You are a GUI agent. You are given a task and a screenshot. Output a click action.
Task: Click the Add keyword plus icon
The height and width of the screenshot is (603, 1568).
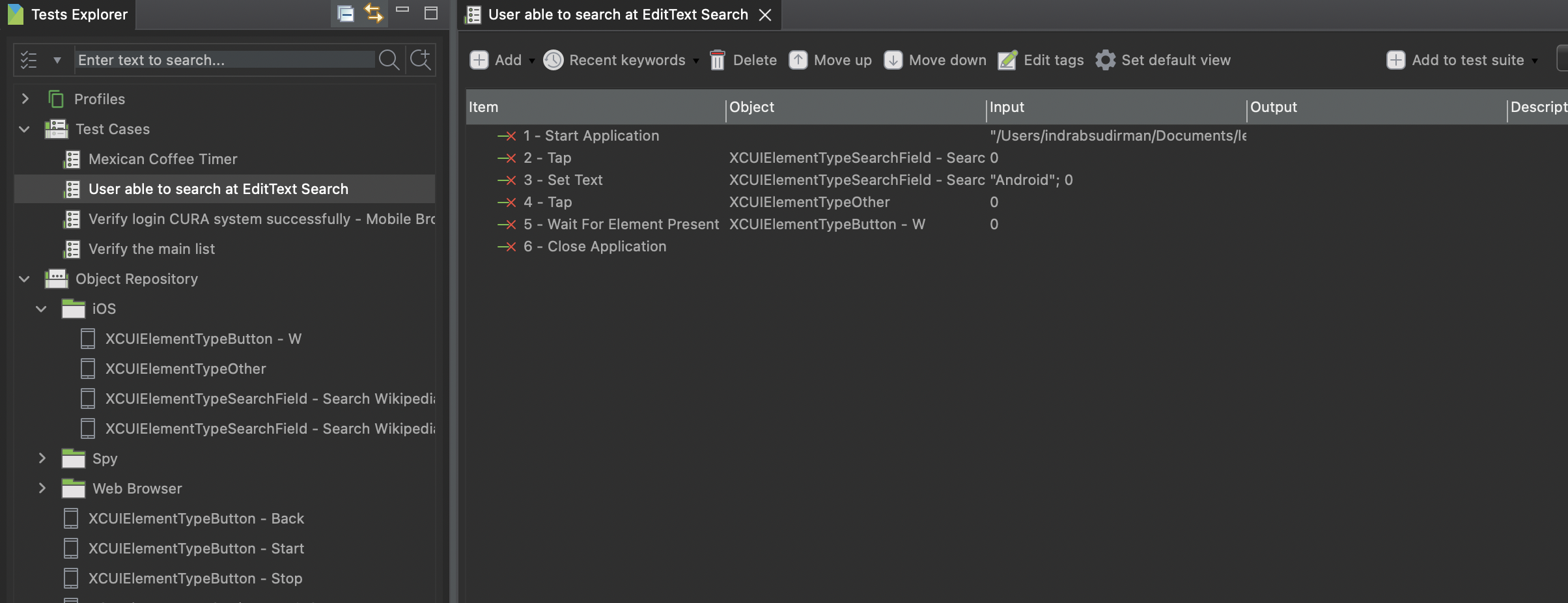tap(479, 60)
